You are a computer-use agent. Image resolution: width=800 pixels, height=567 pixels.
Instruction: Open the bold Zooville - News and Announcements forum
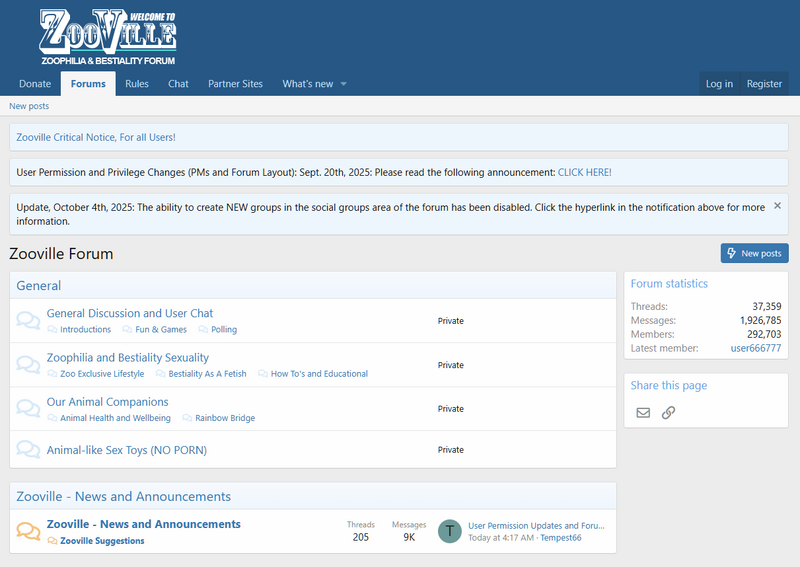point(143,524)
